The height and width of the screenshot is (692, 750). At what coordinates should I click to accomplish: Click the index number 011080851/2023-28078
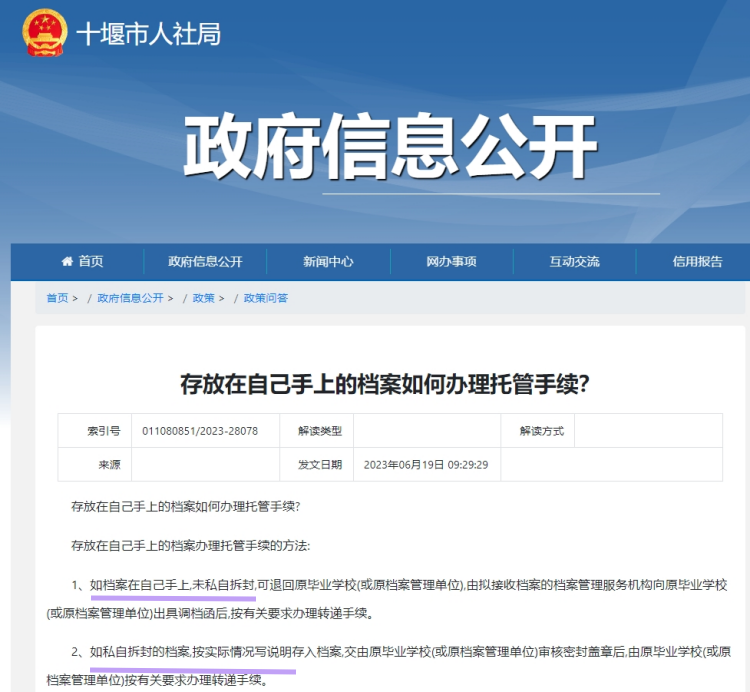200,431
